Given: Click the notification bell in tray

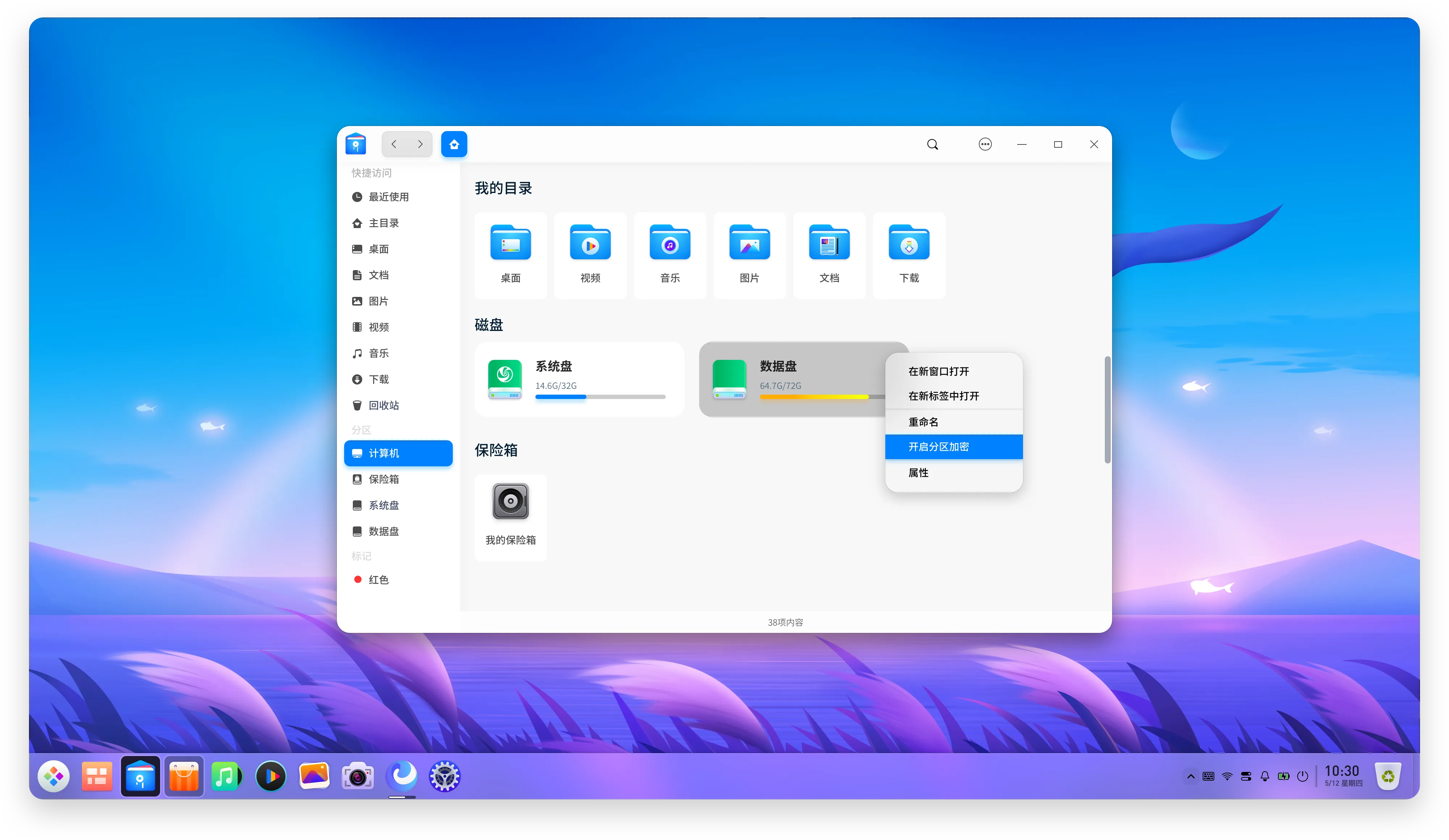Looking at the screenshot, I should point(1265,776).
